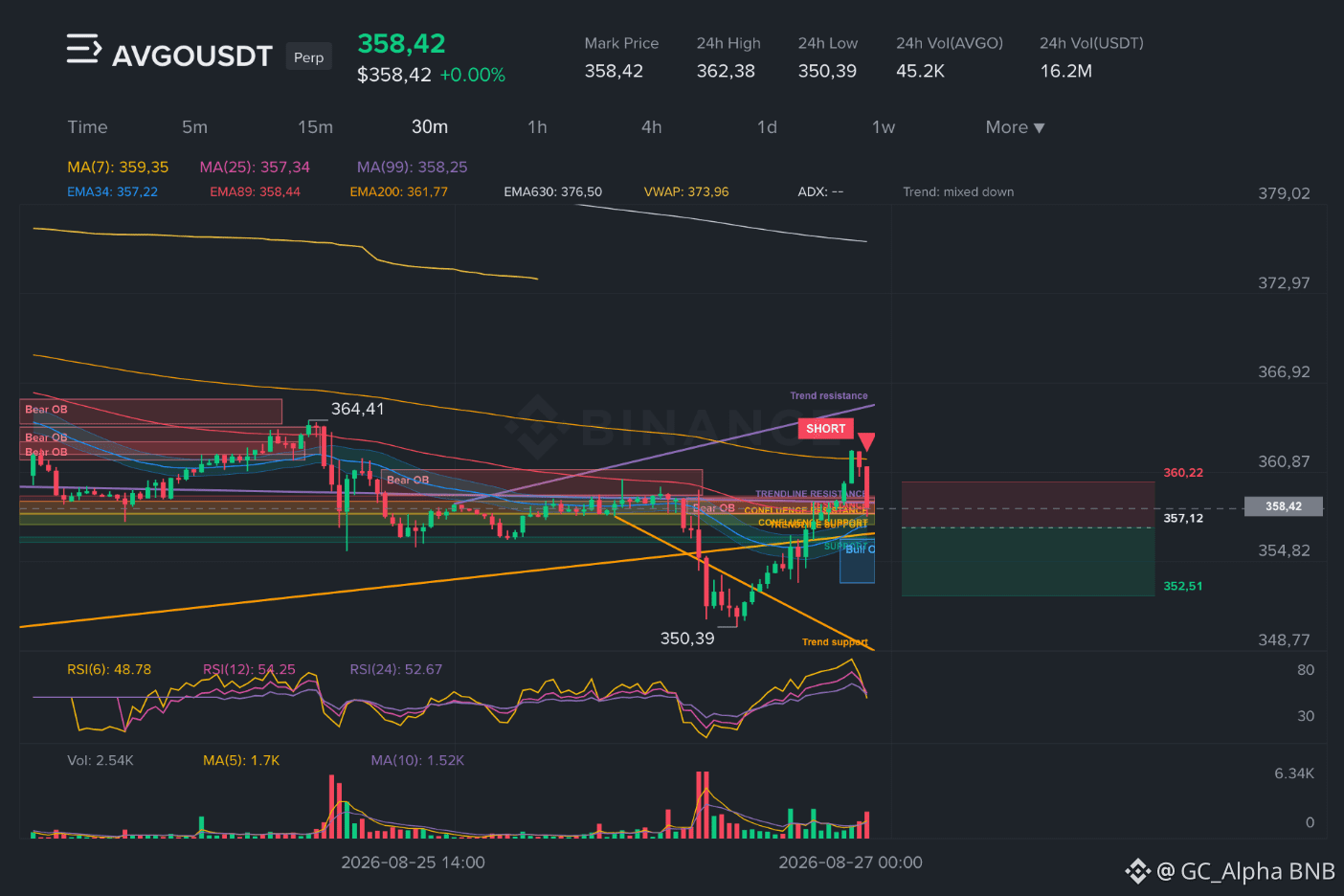Viewport: 1344px width, 896px height.
Task: Select the Time chart view
Action: (87, 127)
